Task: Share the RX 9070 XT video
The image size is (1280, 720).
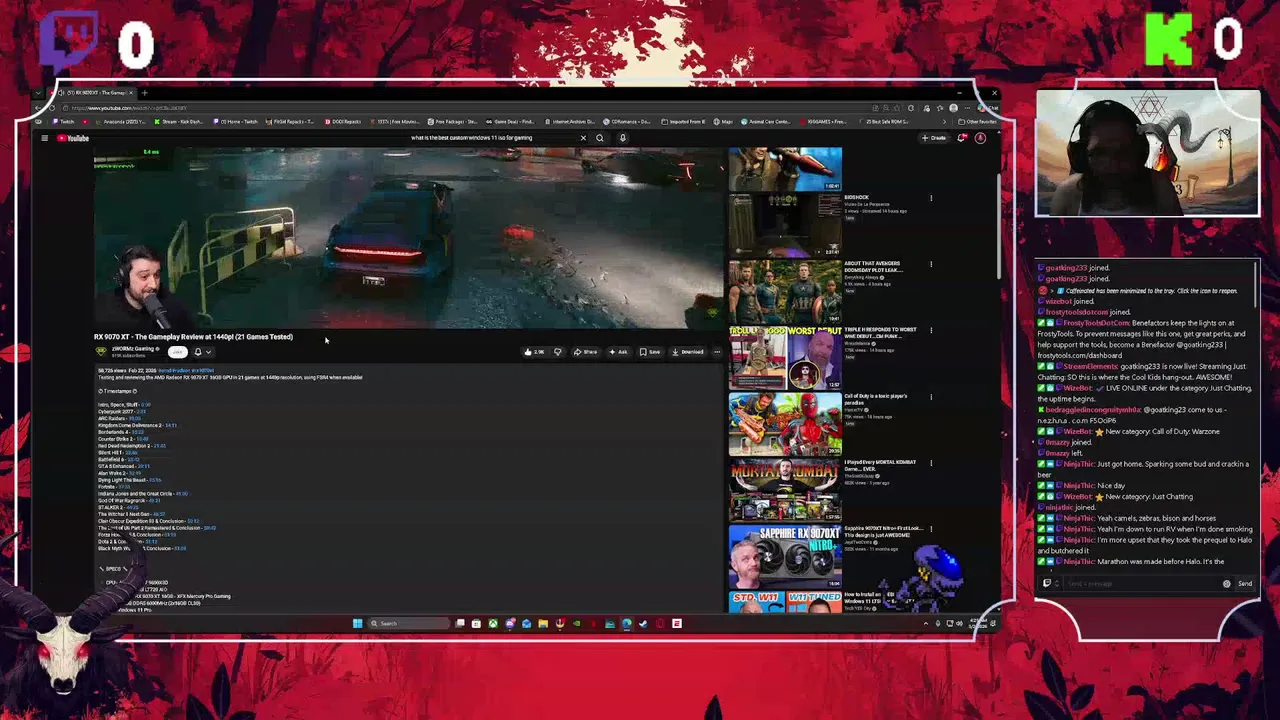Action: point(586,352)
